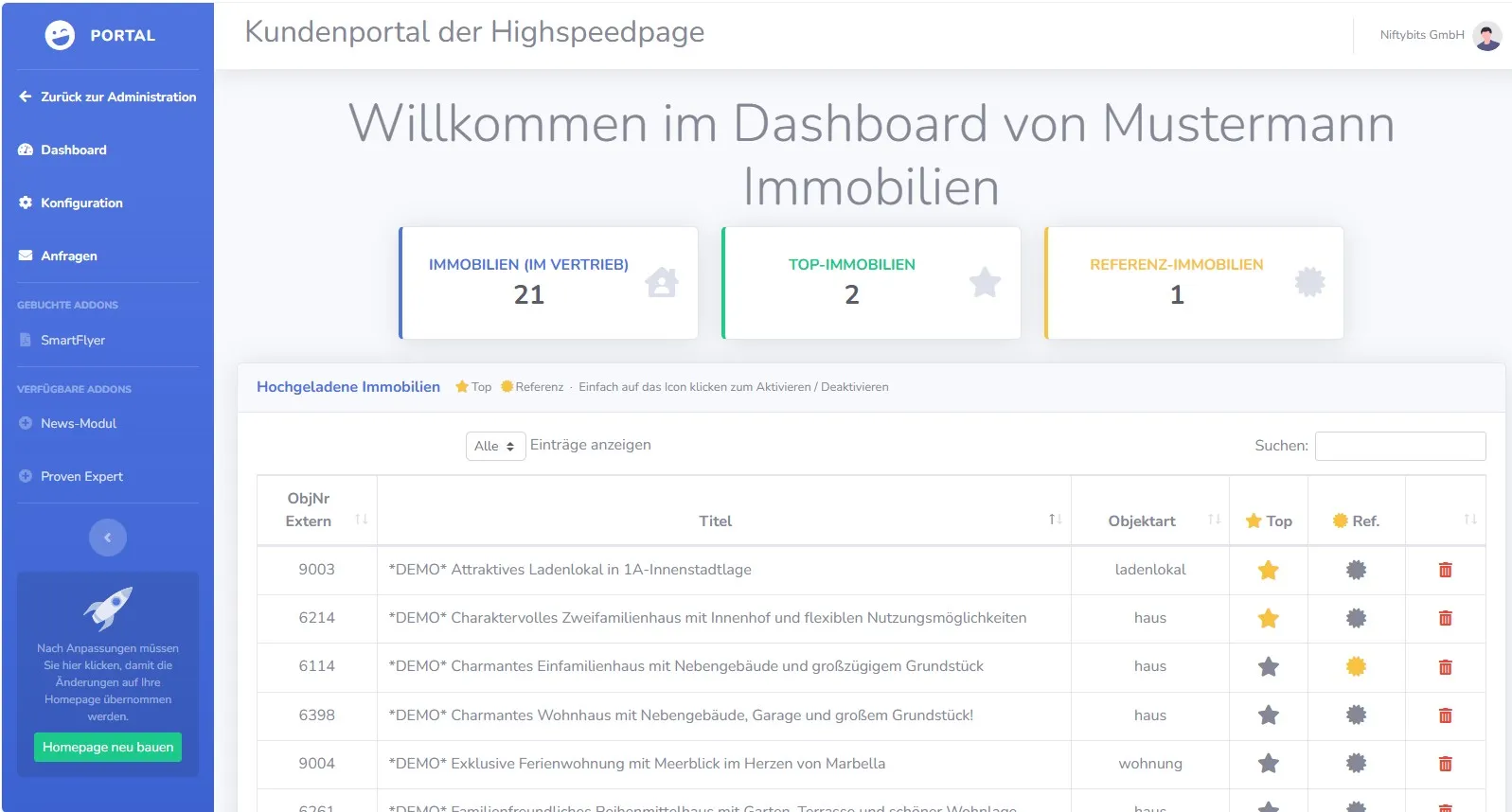Viewport: 1512px width, 812px height.
Task: Toggle Referenz badge for object 6398
Action: pos(1357,715)
